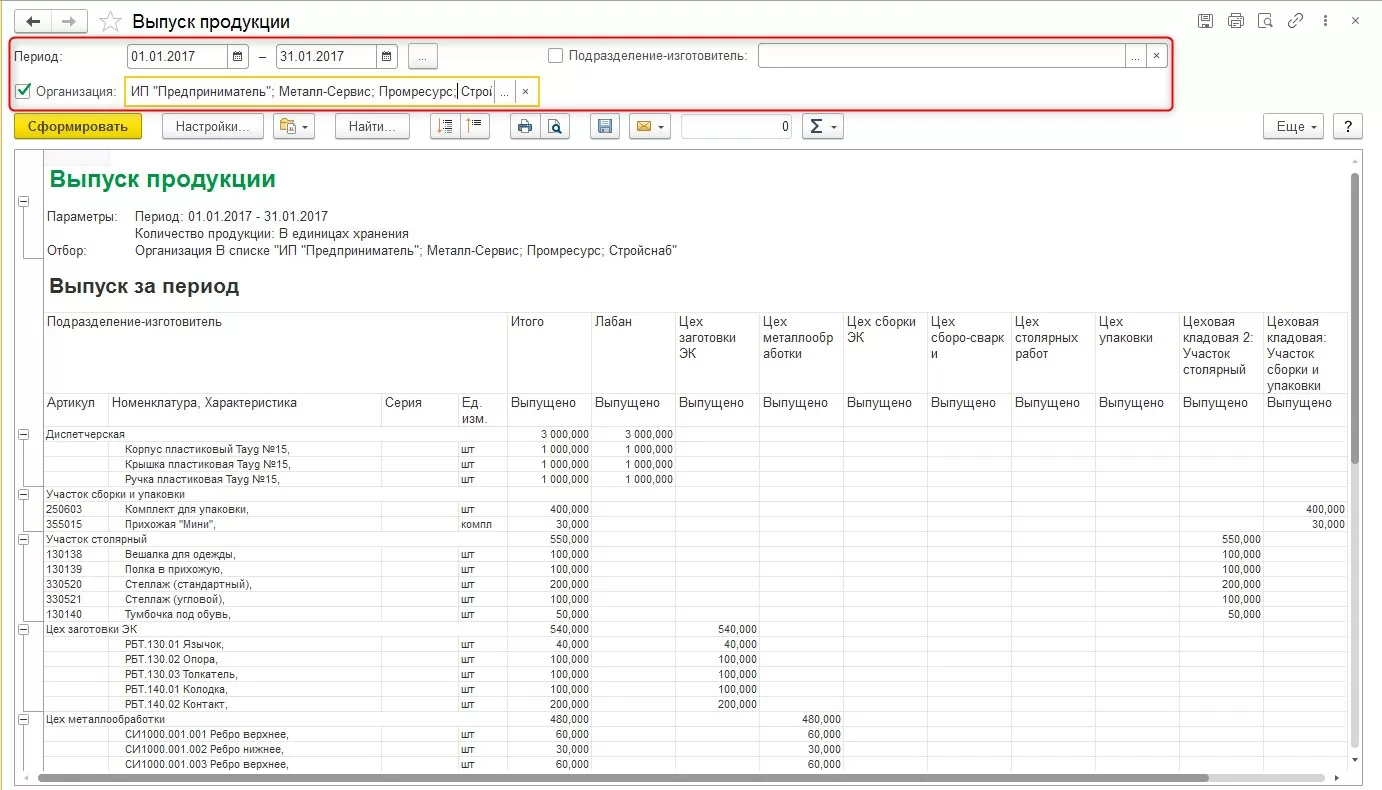Click the collapse all groups icon
Viewport: 1382px width, 790px height.
(x=475, y=127)
